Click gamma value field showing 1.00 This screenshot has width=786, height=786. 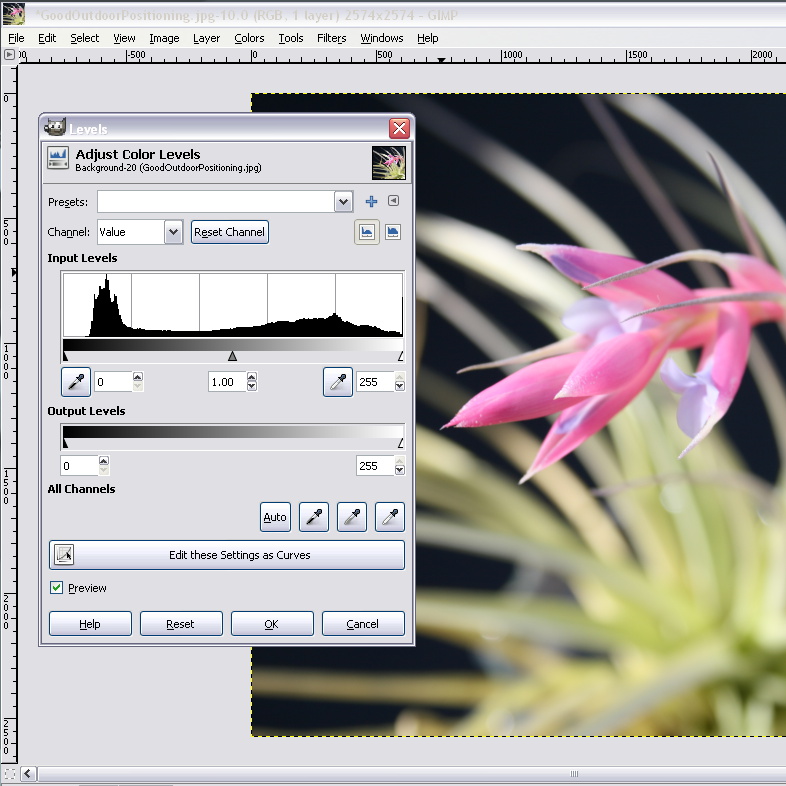[227, 381]
